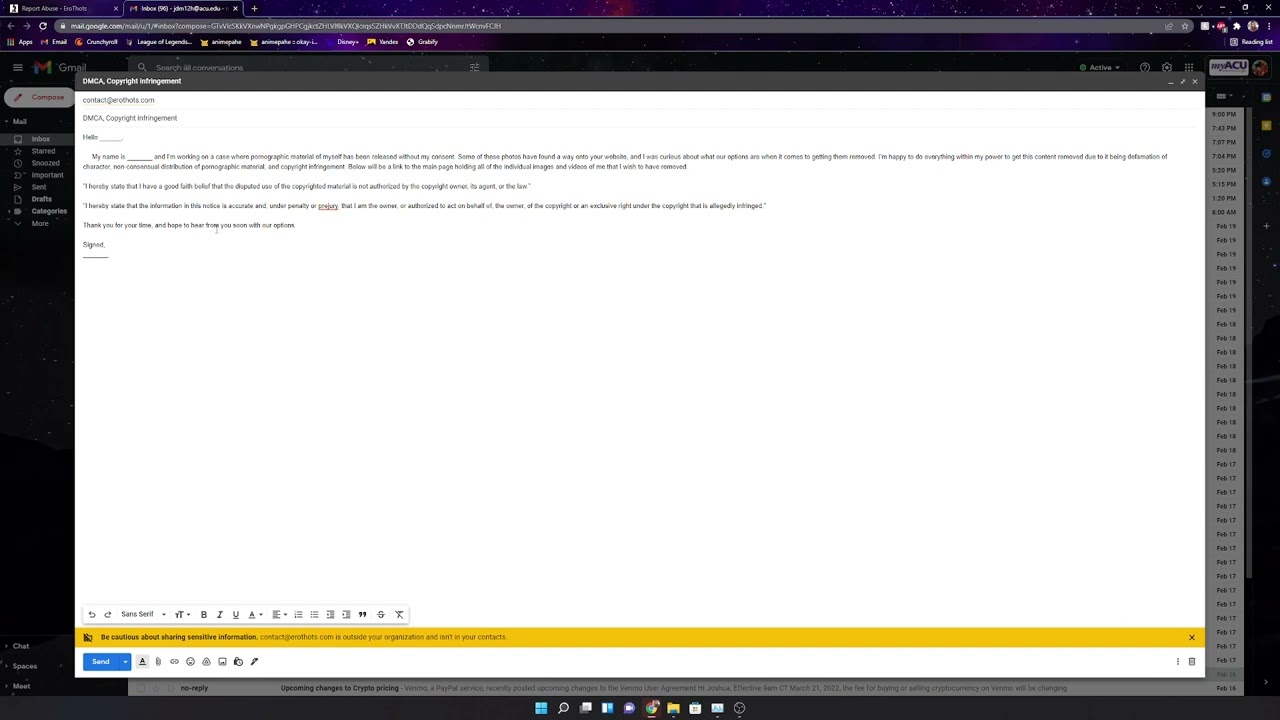Open the Snoozed folder

point(45,163)
